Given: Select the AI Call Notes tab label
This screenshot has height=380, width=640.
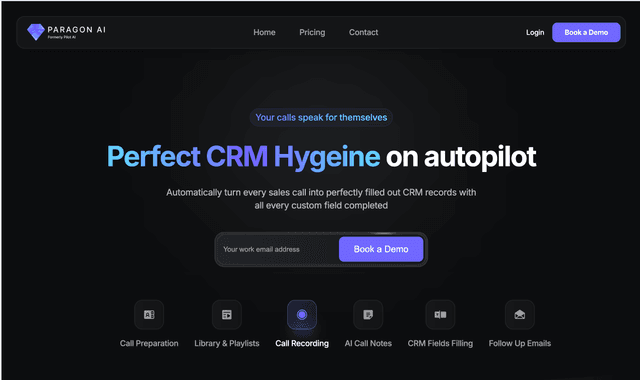Looking at the screenshot, I should point(368,343).
